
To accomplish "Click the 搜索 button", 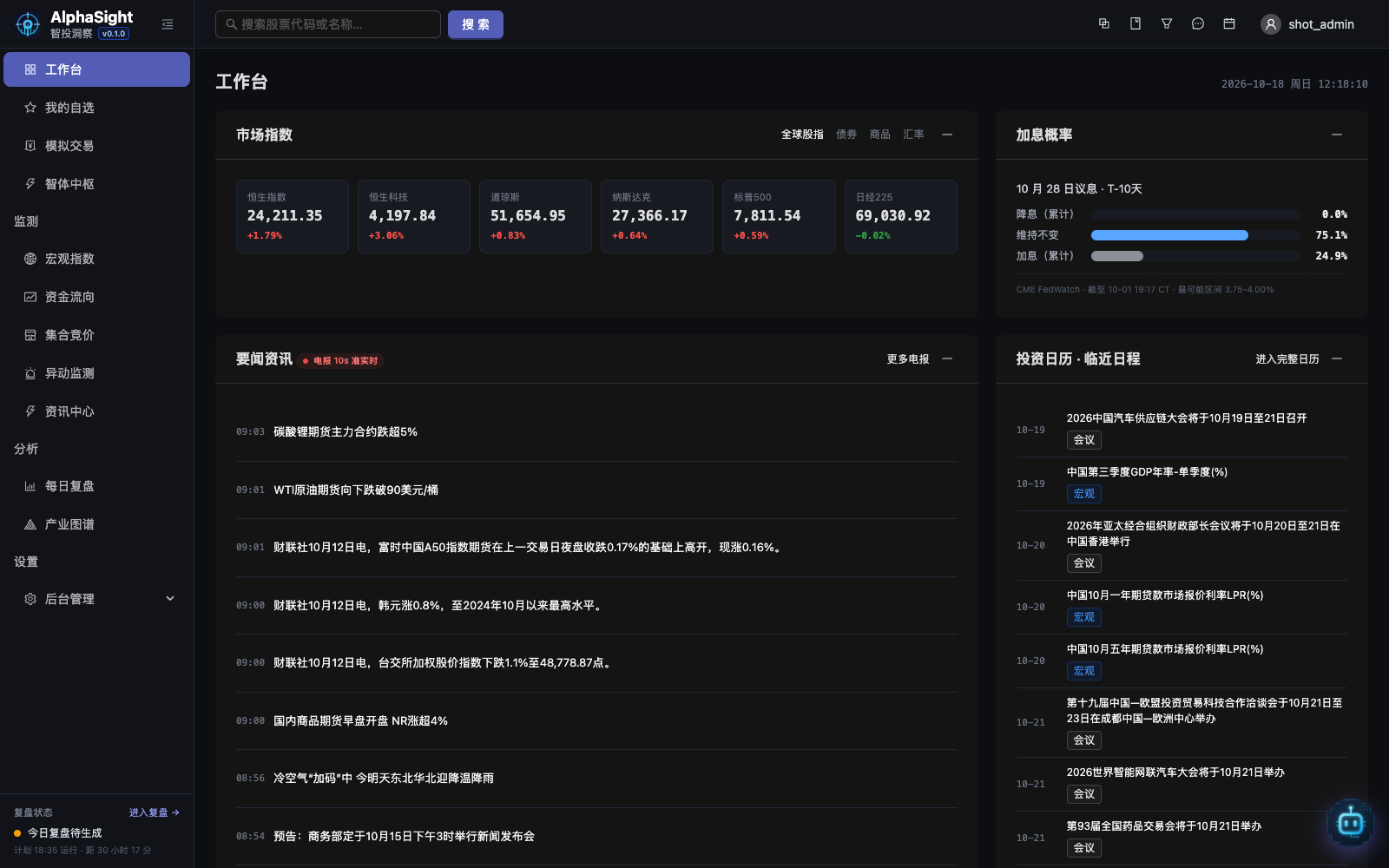I will [476, 24].
